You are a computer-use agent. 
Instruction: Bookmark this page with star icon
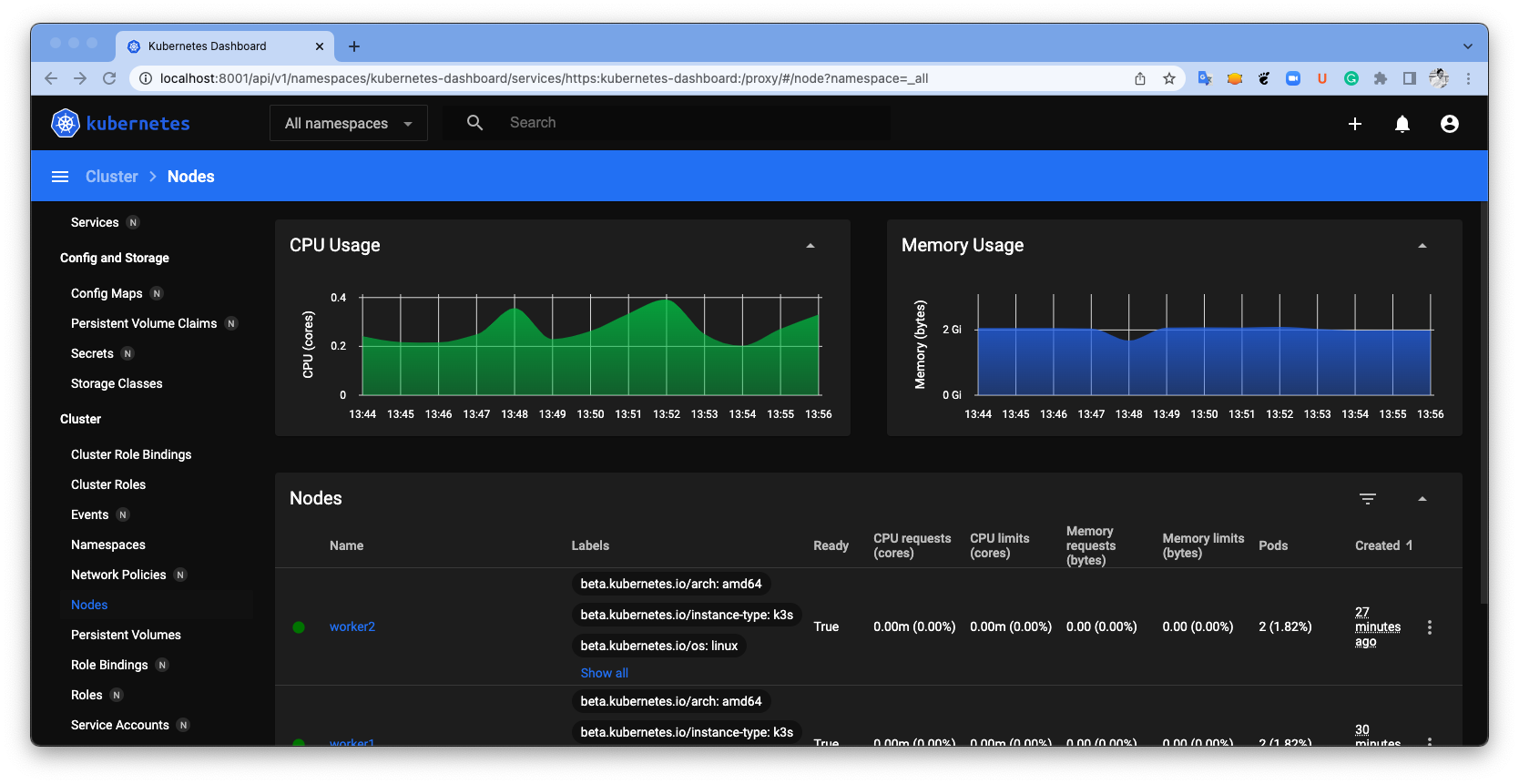[1169, 78]
